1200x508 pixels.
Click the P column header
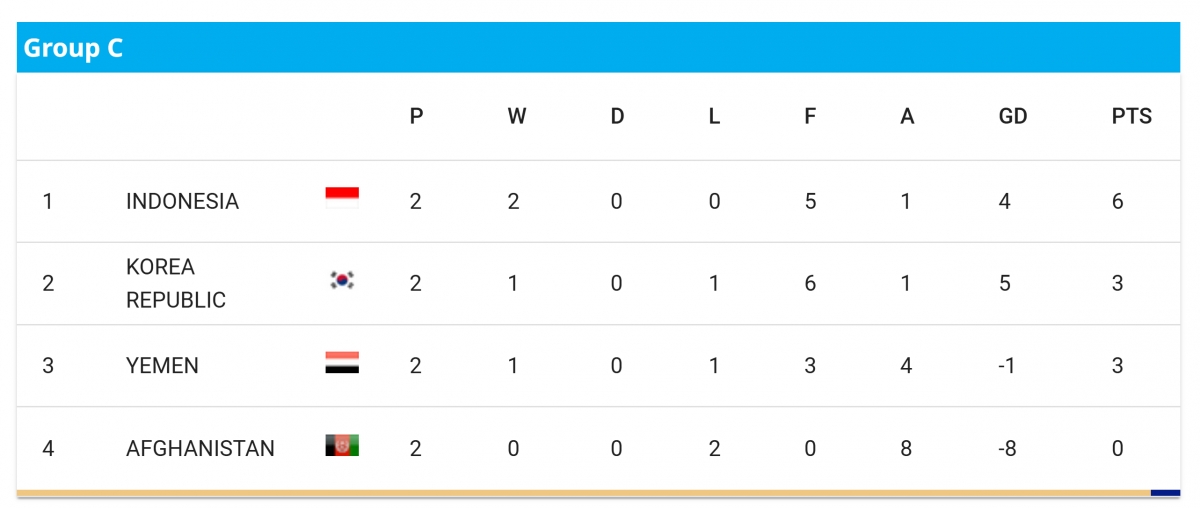416,117
